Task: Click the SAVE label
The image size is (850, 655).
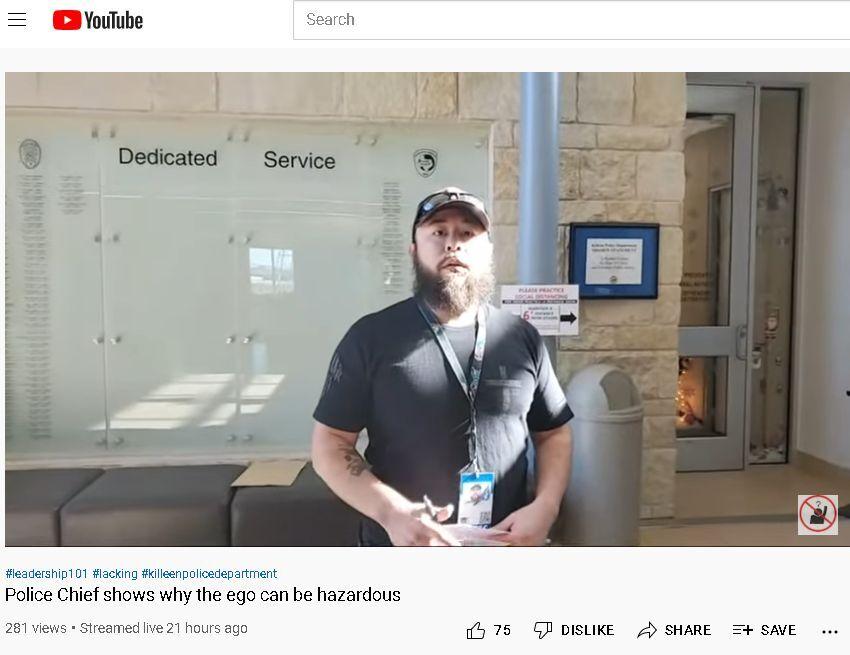Action: pos(778,630)
